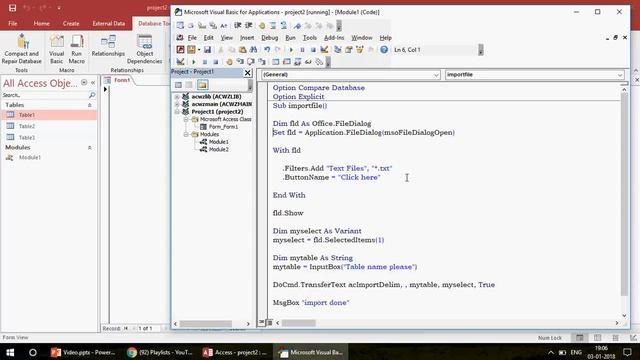Open Chrome from the taskbar
Image resolution: width=640 pixels, height=360 pixels.
coord(160,352)
